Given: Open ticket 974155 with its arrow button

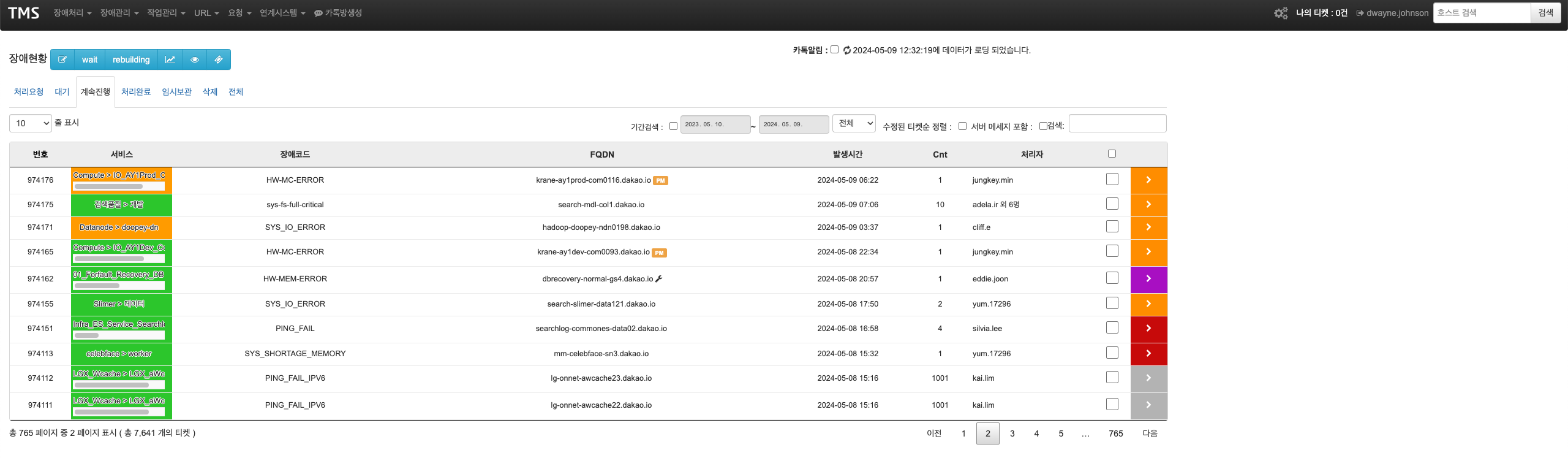Looking at the screenshot, I should pyautogui.click(x=1148, y=304).
